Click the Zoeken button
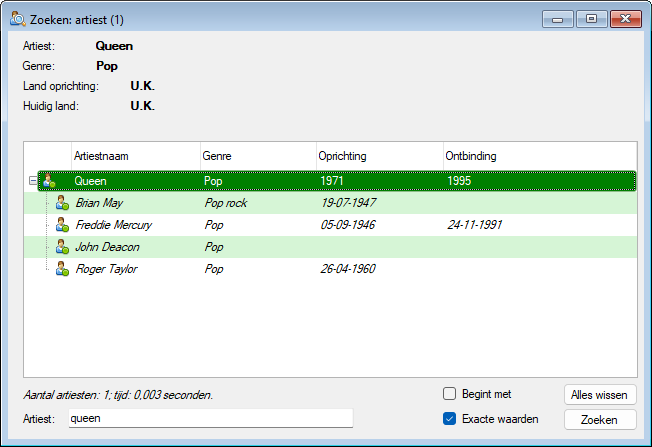This screenshot has height=447, width=652. 600,420
